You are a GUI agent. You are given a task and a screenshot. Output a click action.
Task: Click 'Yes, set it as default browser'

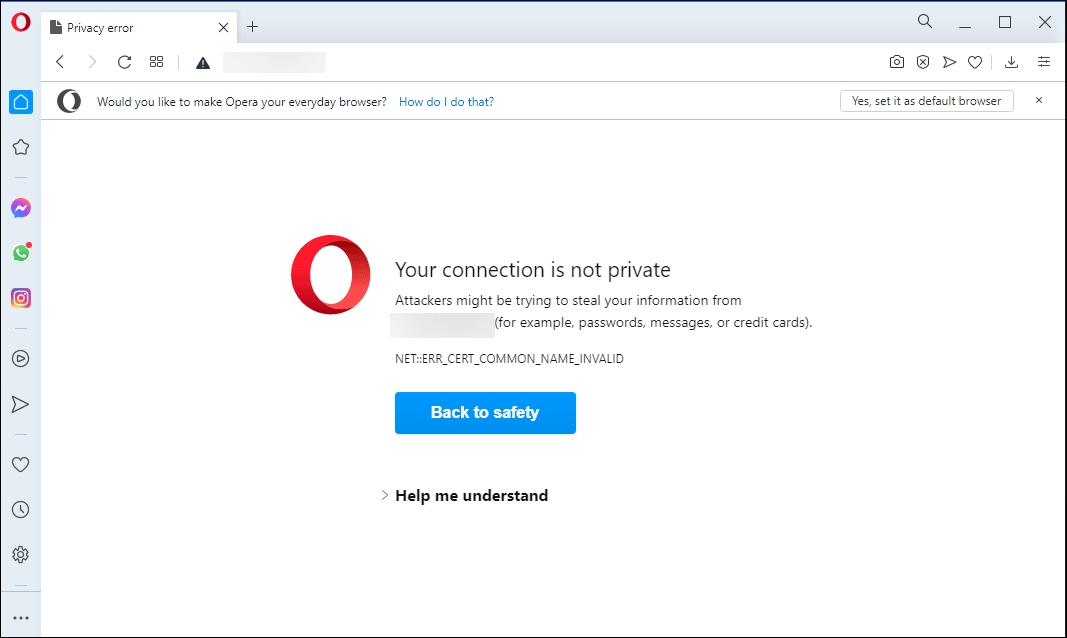pos(927,101)
